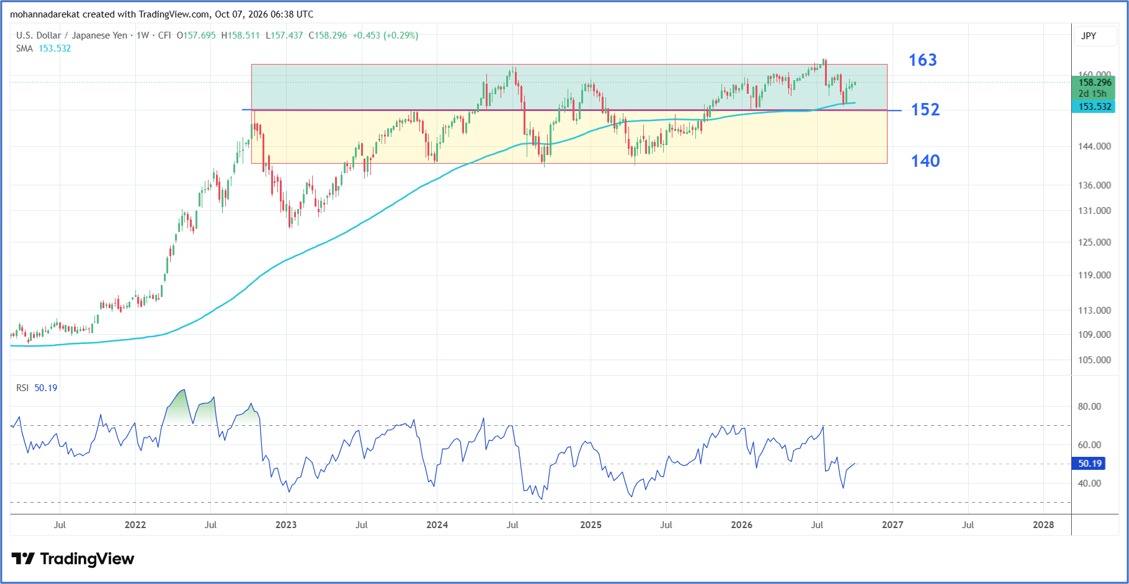The height and width of the screenshot is (584, 1129).
Task: Click the 144.000 price axis label
Action: (1094, 146)
